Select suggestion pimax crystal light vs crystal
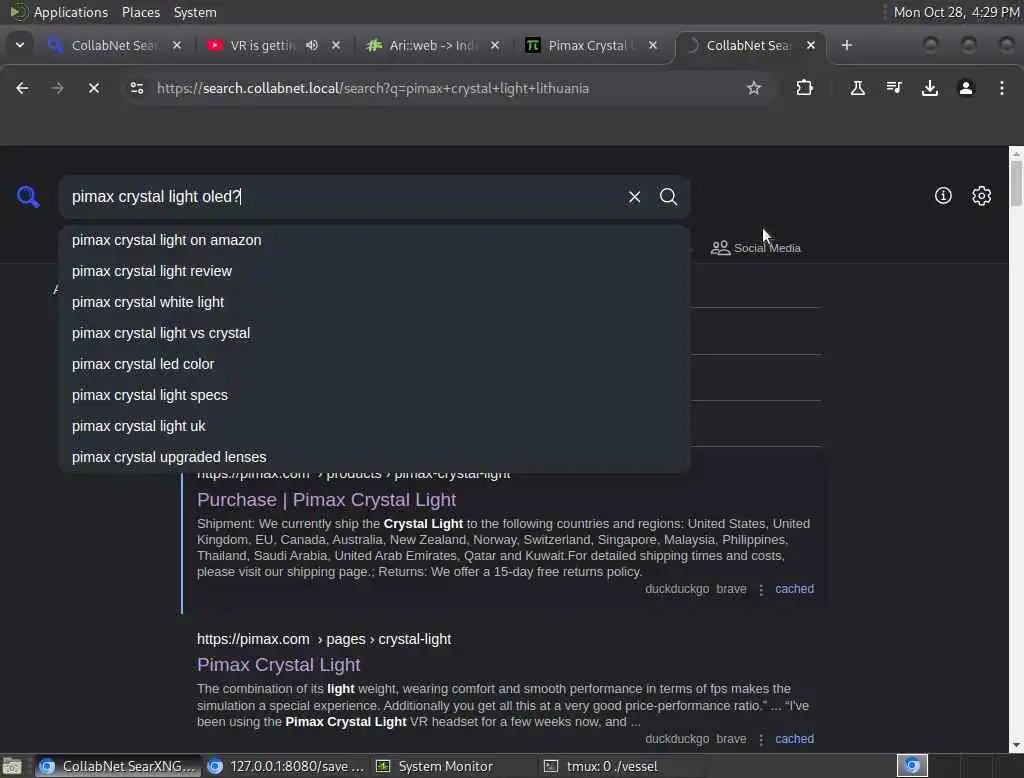 [374, 333]
